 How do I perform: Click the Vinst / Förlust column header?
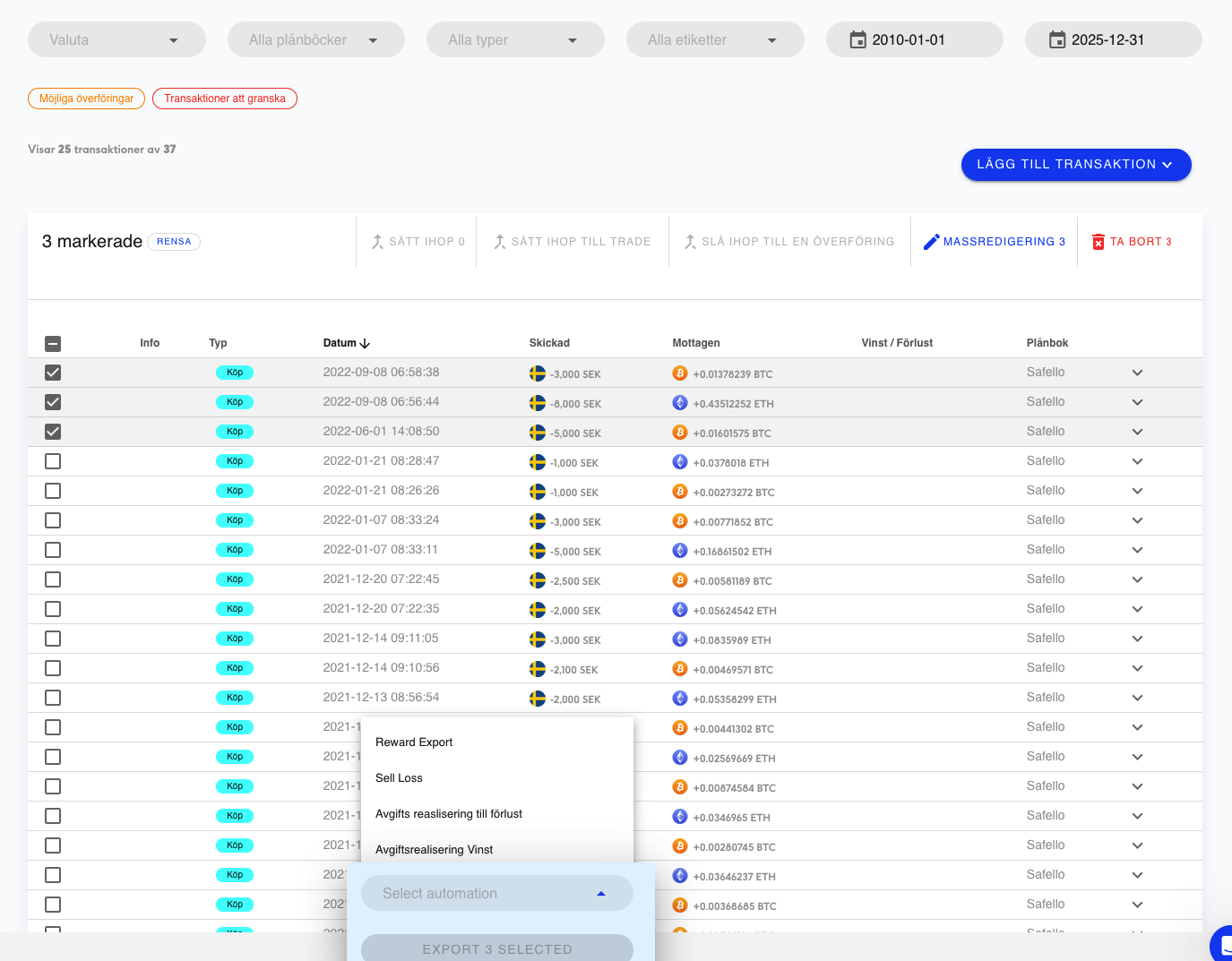tap(897, 343)
